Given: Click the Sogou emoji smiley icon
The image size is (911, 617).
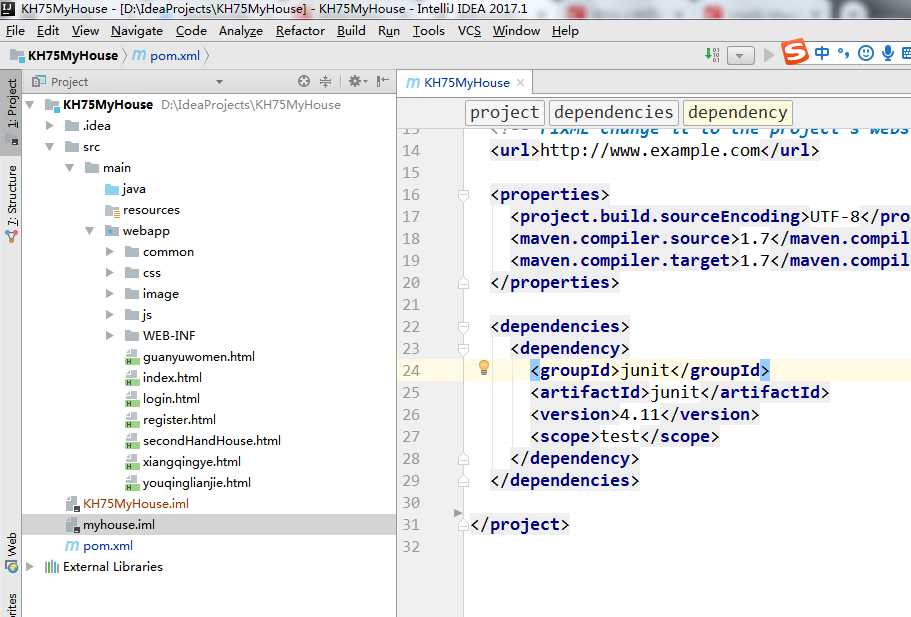Looking at the screenshot, I should pyautogui.click(x=866, y=53).
